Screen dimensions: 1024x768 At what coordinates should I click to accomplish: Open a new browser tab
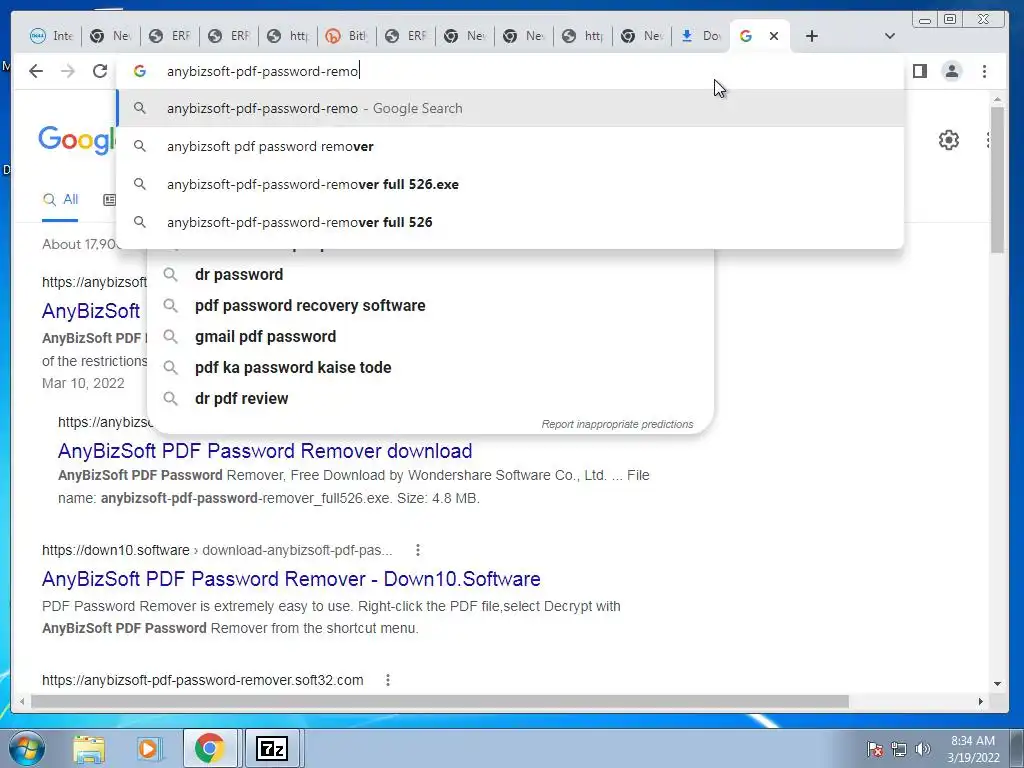811,36
